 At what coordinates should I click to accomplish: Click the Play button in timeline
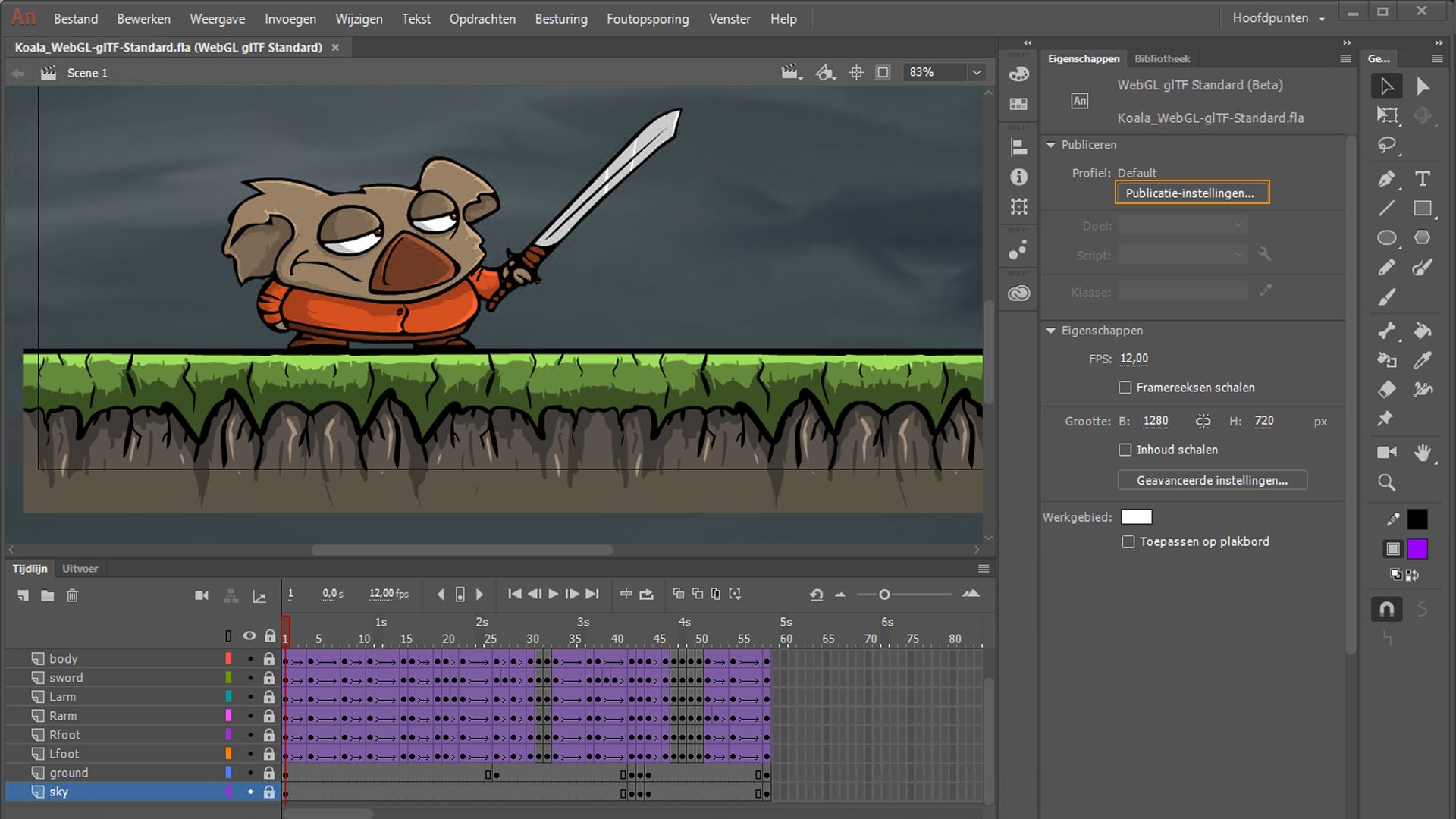pyautogui.click(x=553, y=594)
